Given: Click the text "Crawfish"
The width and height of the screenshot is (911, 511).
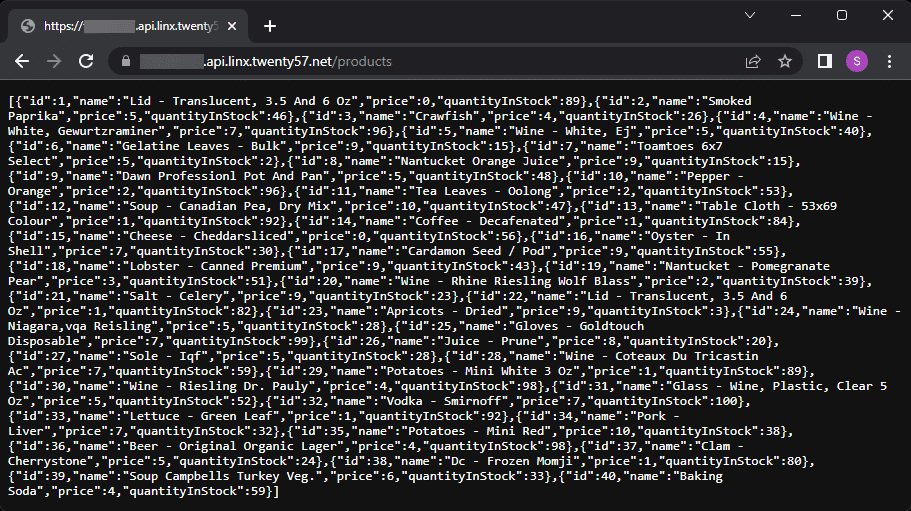Looking at the screenshot, I should pyautogui.click(x=444, y=116).
